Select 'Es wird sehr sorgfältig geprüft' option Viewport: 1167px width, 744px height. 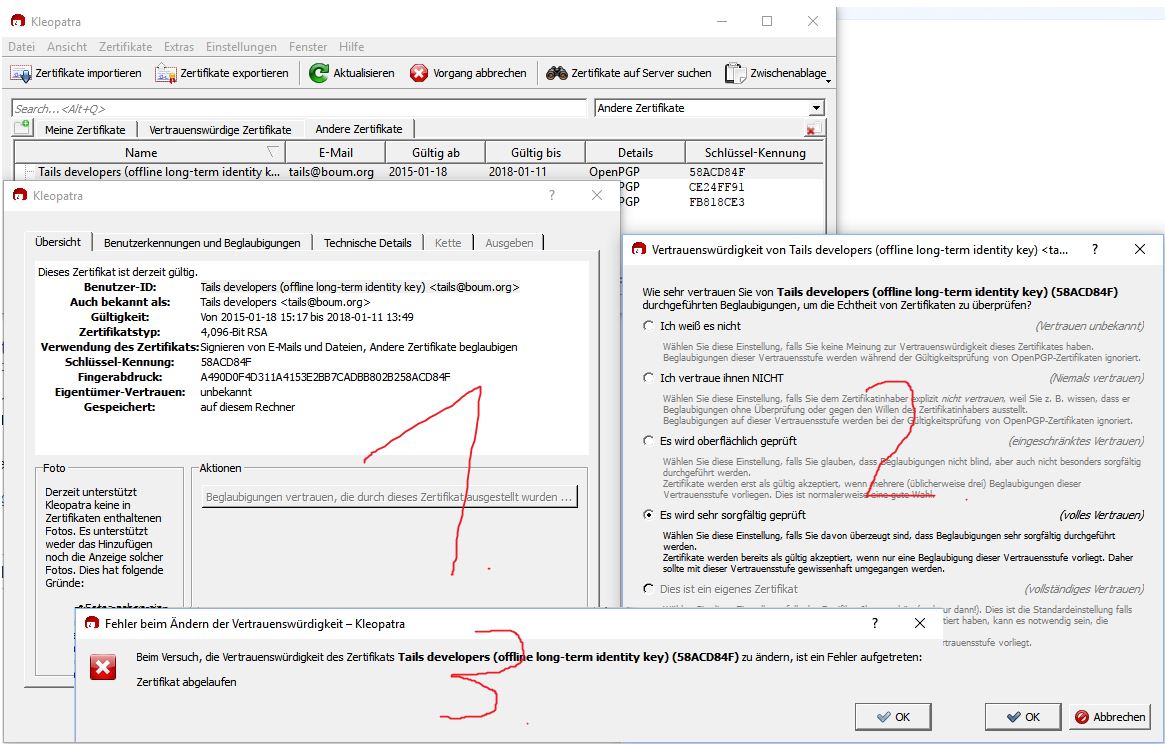tap(648, 515)
